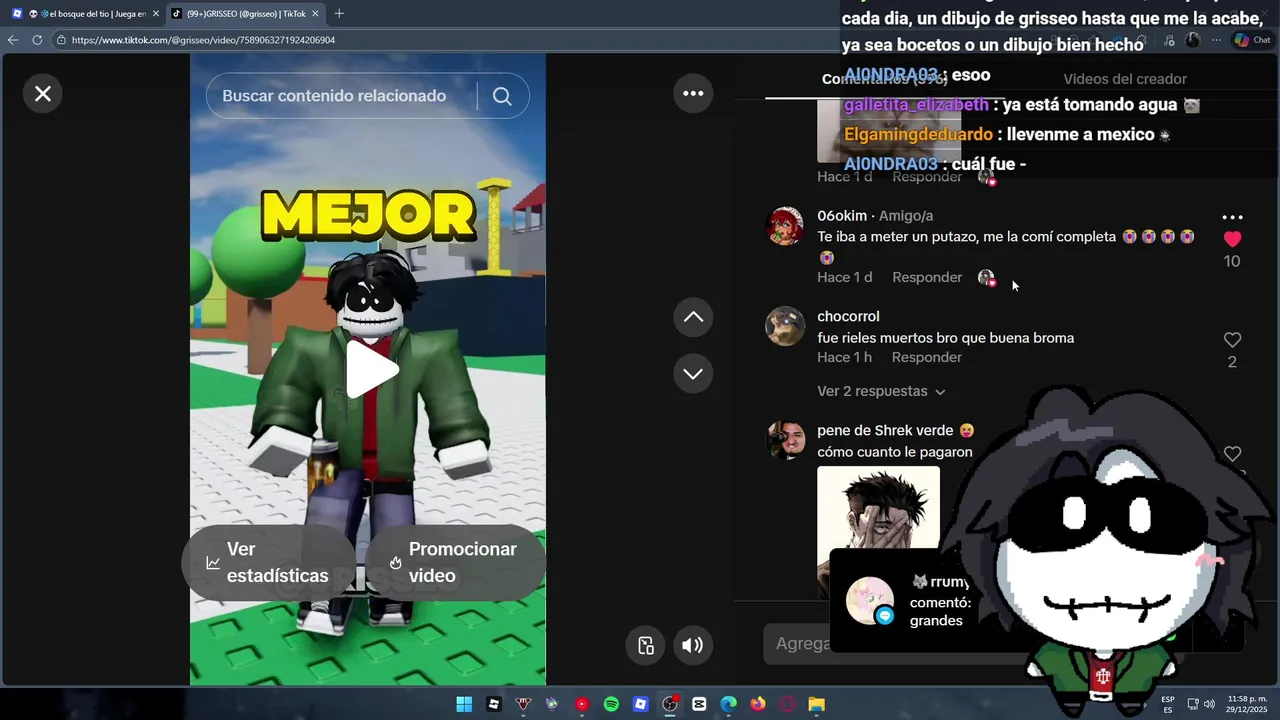1280x720 pixels.
Task: Click the liker avatar under 06okim's comment
Action: [986, 278]
